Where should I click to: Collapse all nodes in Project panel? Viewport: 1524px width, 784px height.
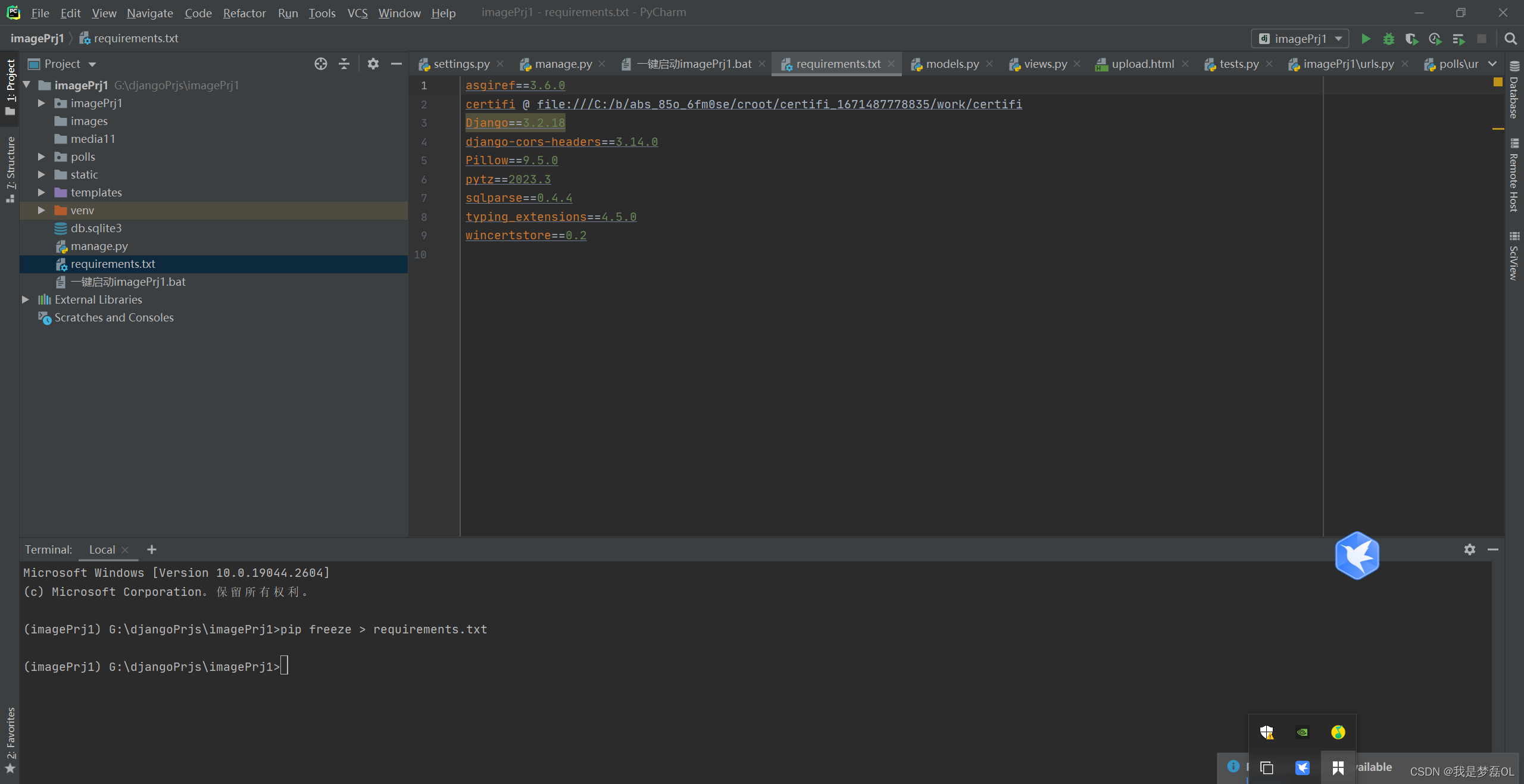click(343, 64)
